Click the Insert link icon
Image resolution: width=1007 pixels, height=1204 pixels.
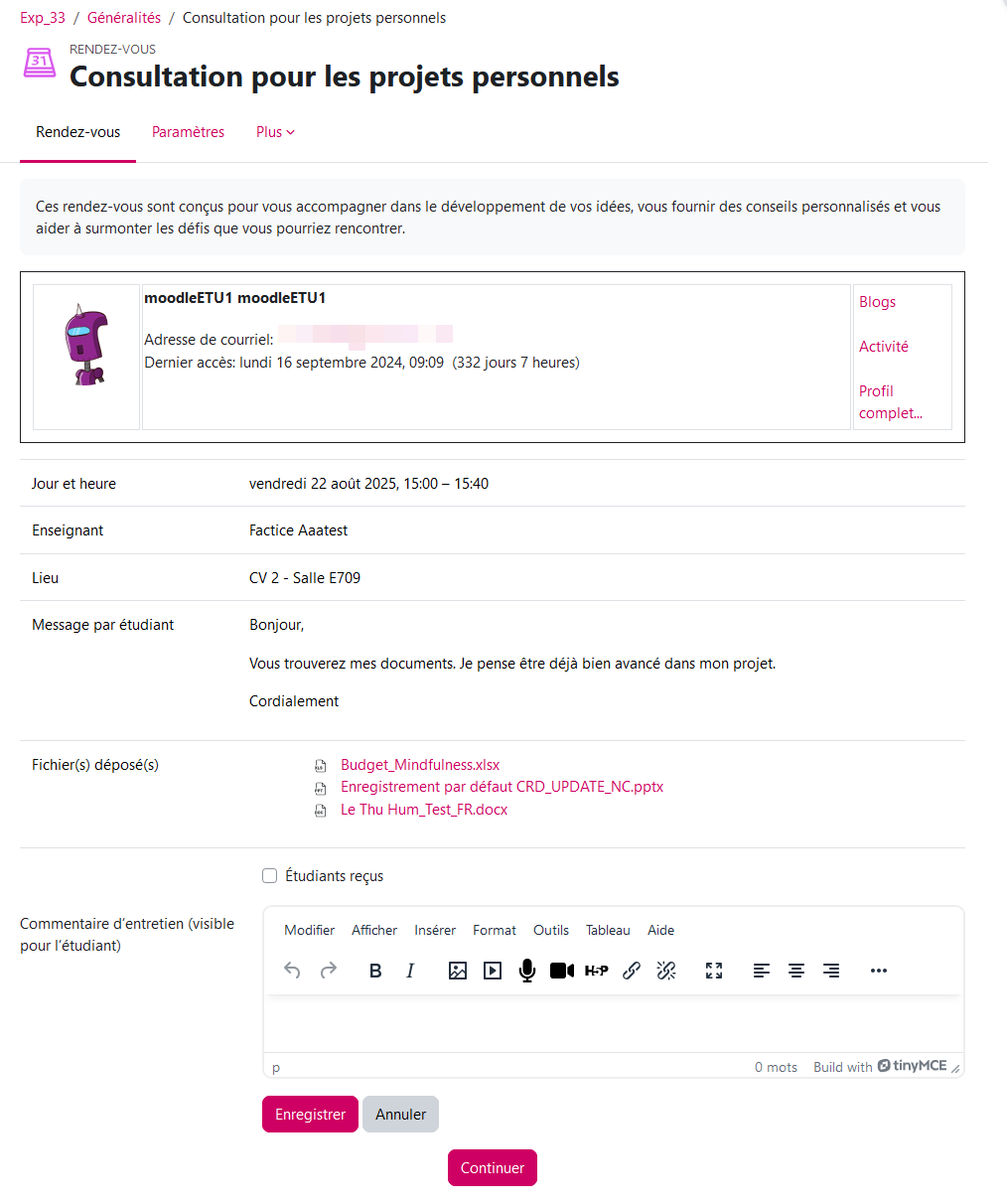[632, 971]
